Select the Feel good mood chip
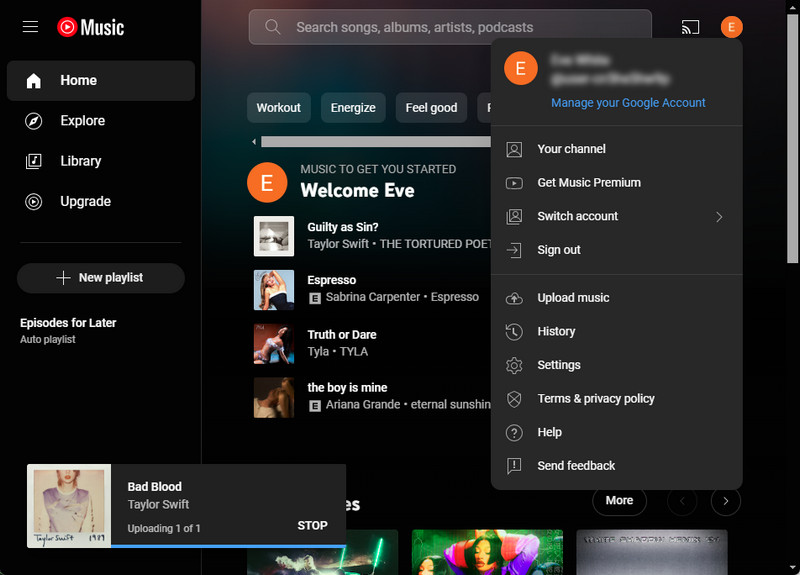 click(431, 108)
